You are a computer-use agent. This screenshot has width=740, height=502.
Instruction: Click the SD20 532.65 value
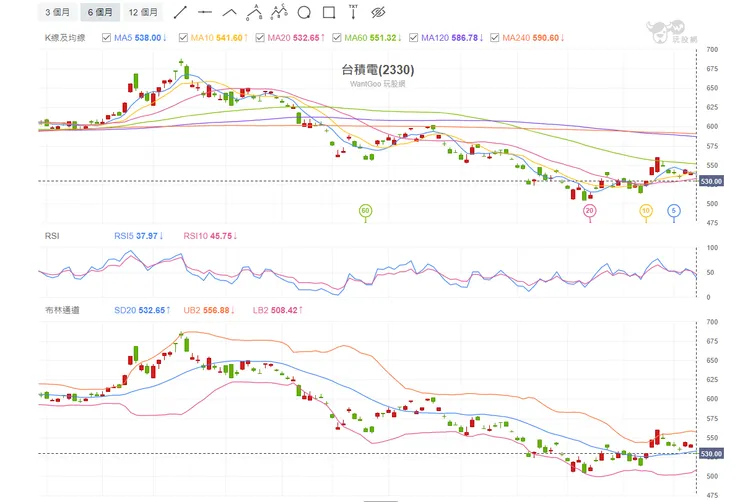tap(142, 310)
